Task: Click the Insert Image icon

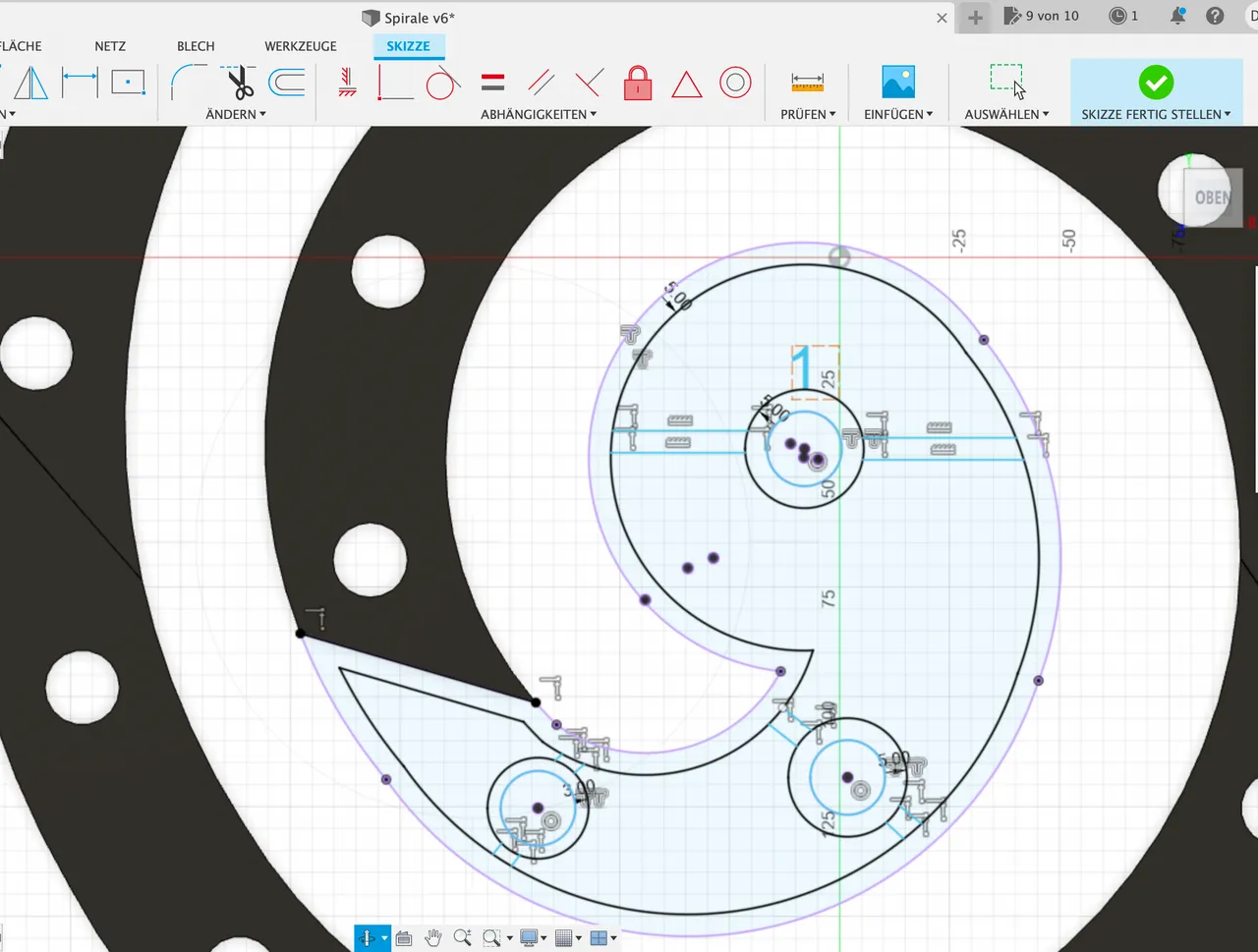Action: pyautogui.click(x=898, y=82)
